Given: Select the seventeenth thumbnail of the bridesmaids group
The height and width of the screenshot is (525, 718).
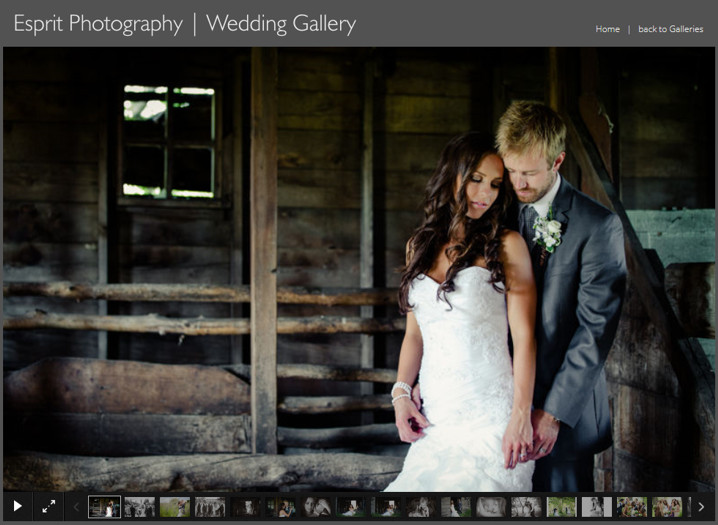Looking at the screenshot, I should pyautogui.click(x=667, y=507).
